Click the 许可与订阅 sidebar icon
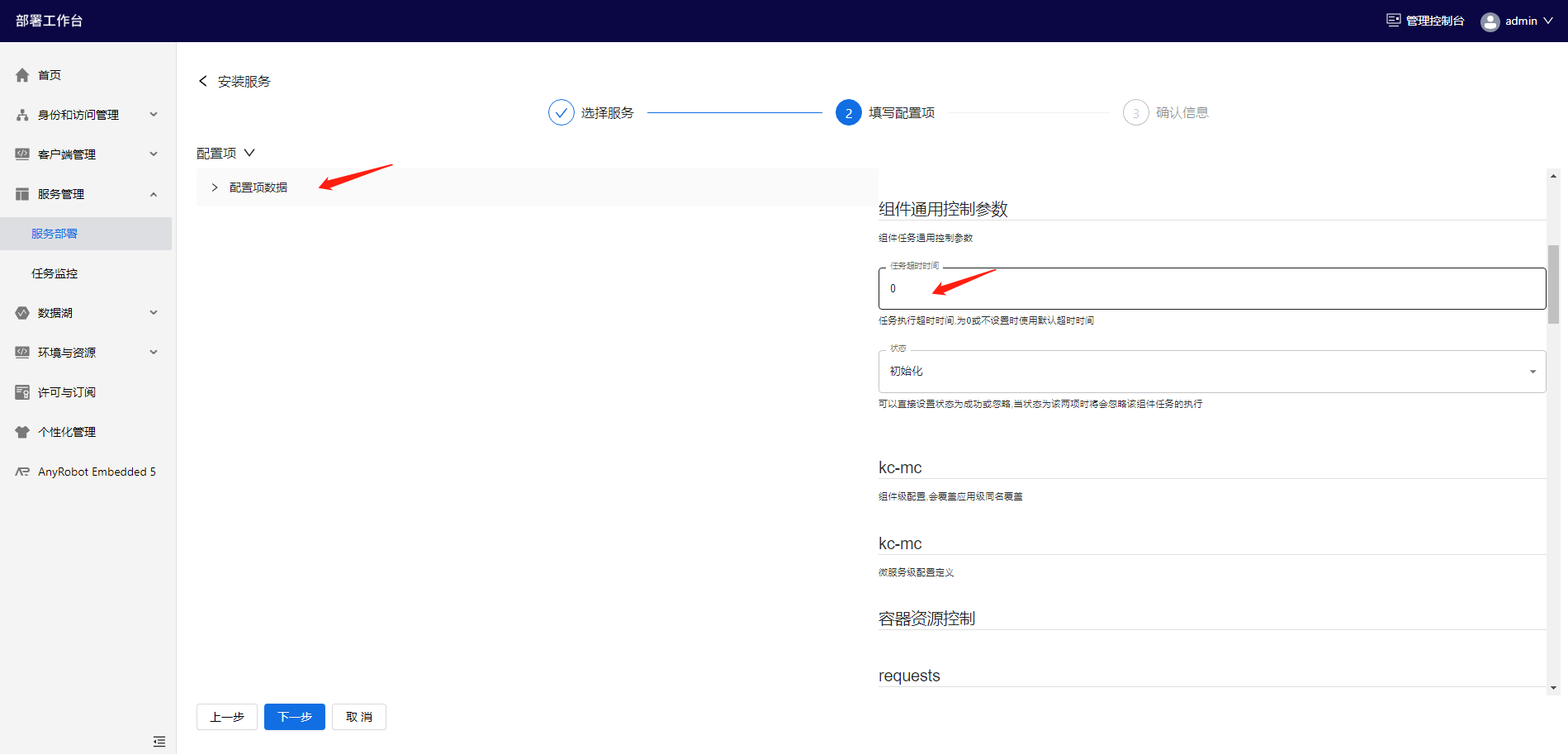1568x754 pixels. (22, 392)
